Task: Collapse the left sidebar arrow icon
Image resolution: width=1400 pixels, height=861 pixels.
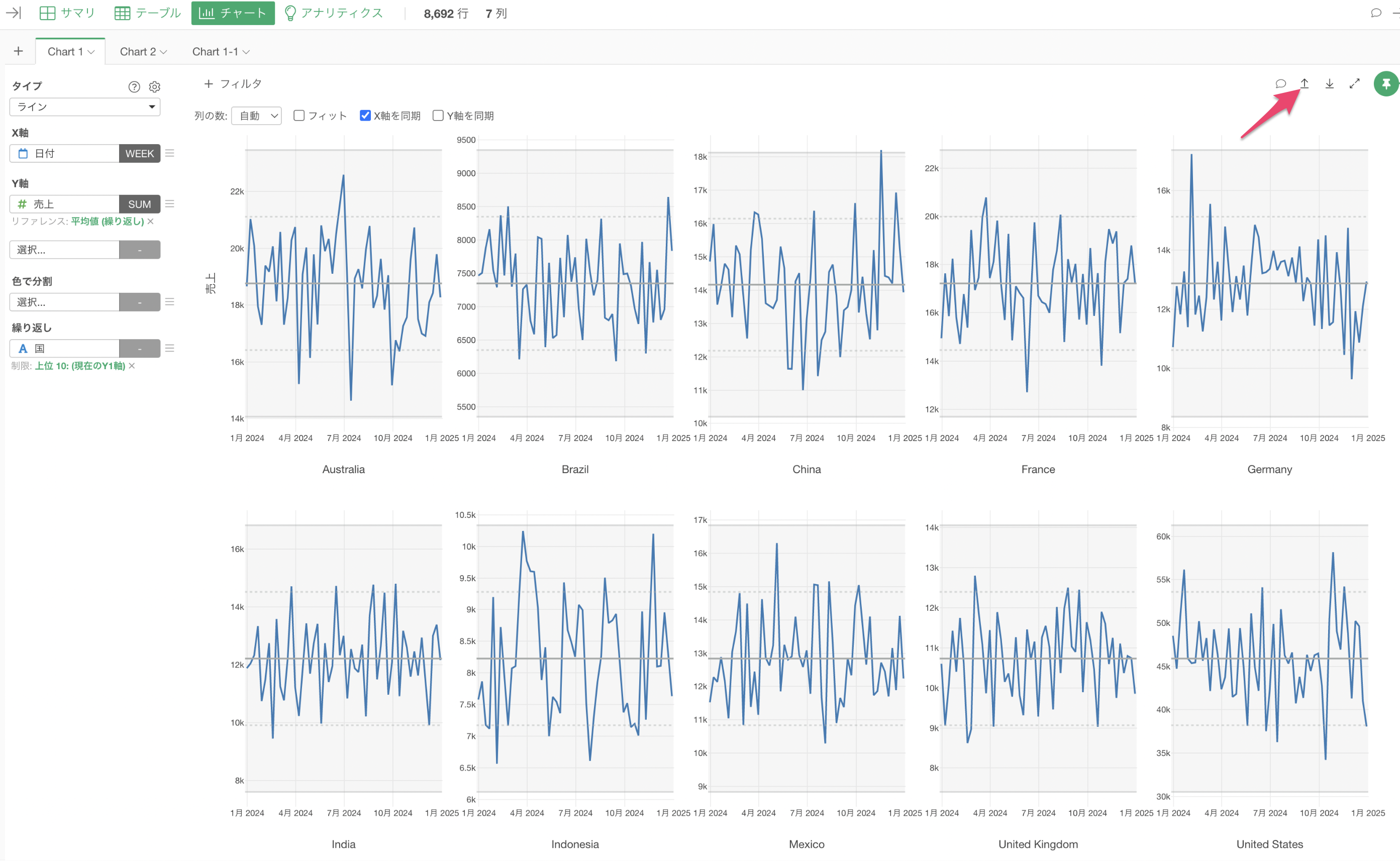Action: 13,13
